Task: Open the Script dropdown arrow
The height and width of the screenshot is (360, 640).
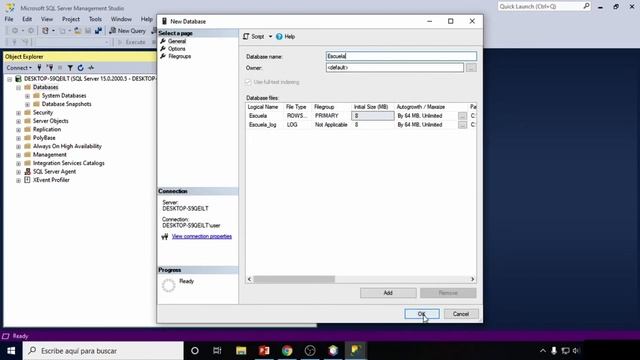Action: point(270,36)
